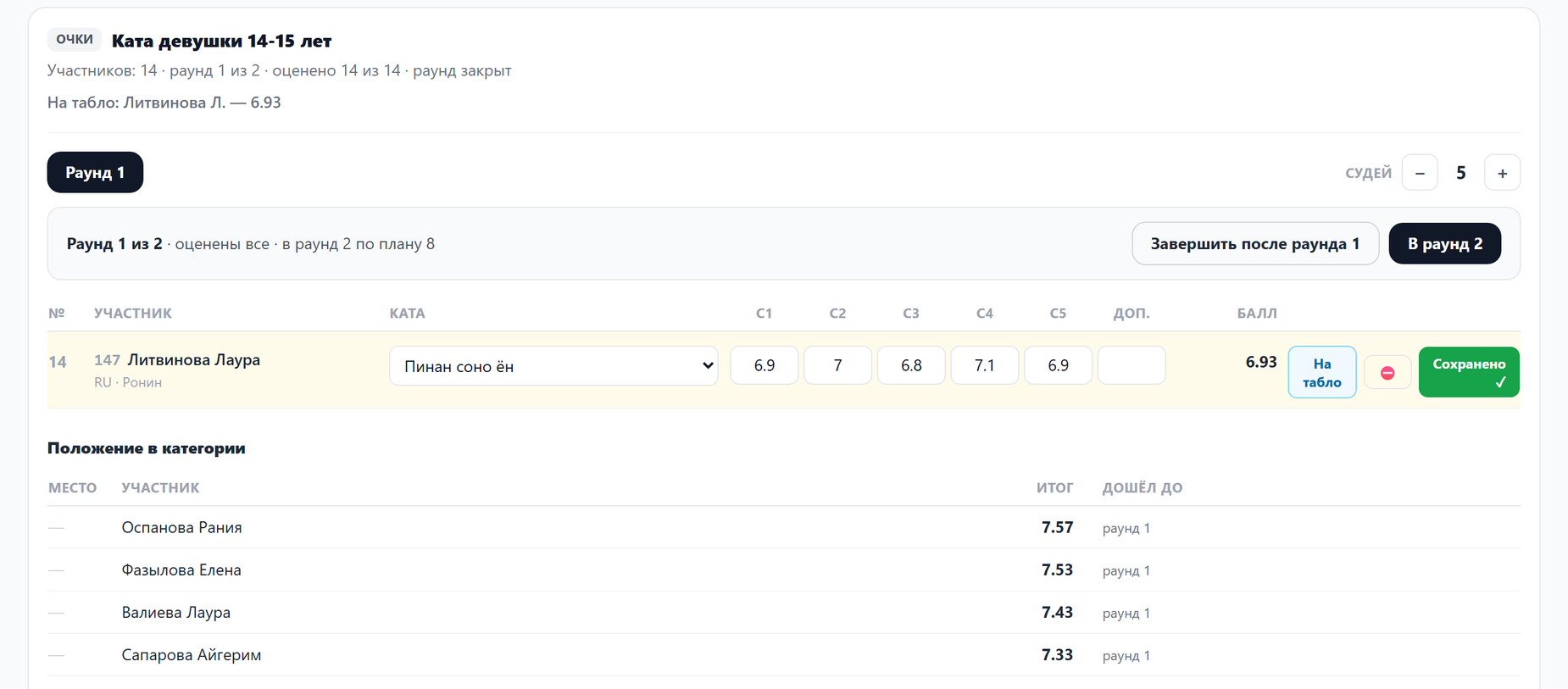This screenshot has width=1568, height=689.
Task: Click the total score 7.43
Action: pyautogui.click(x=1057, y=613)
